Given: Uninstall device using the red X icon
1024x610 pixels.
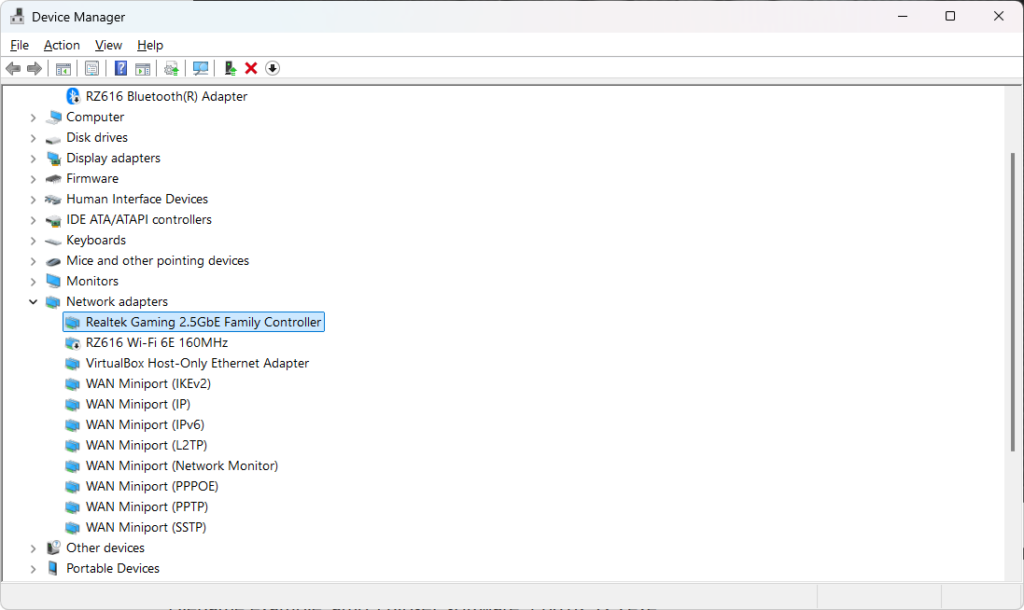Looking at the screenshot, I should (x=249, y=68).
